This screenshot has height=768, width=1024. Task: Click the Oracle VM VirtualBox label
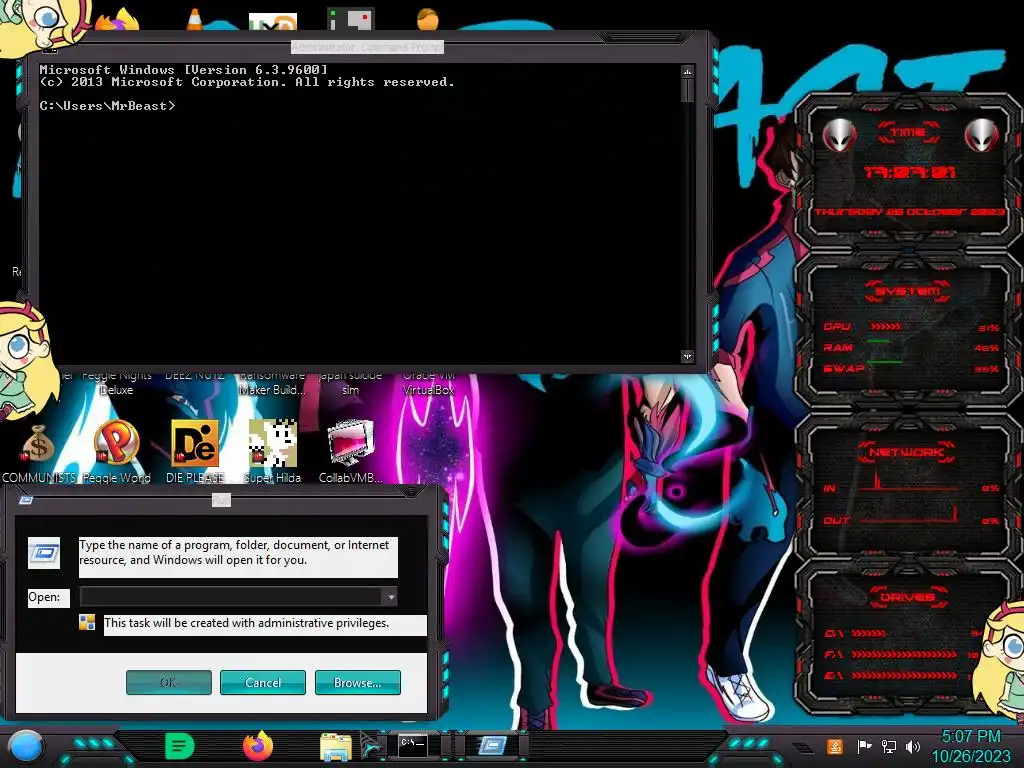[x=428, y=383]
